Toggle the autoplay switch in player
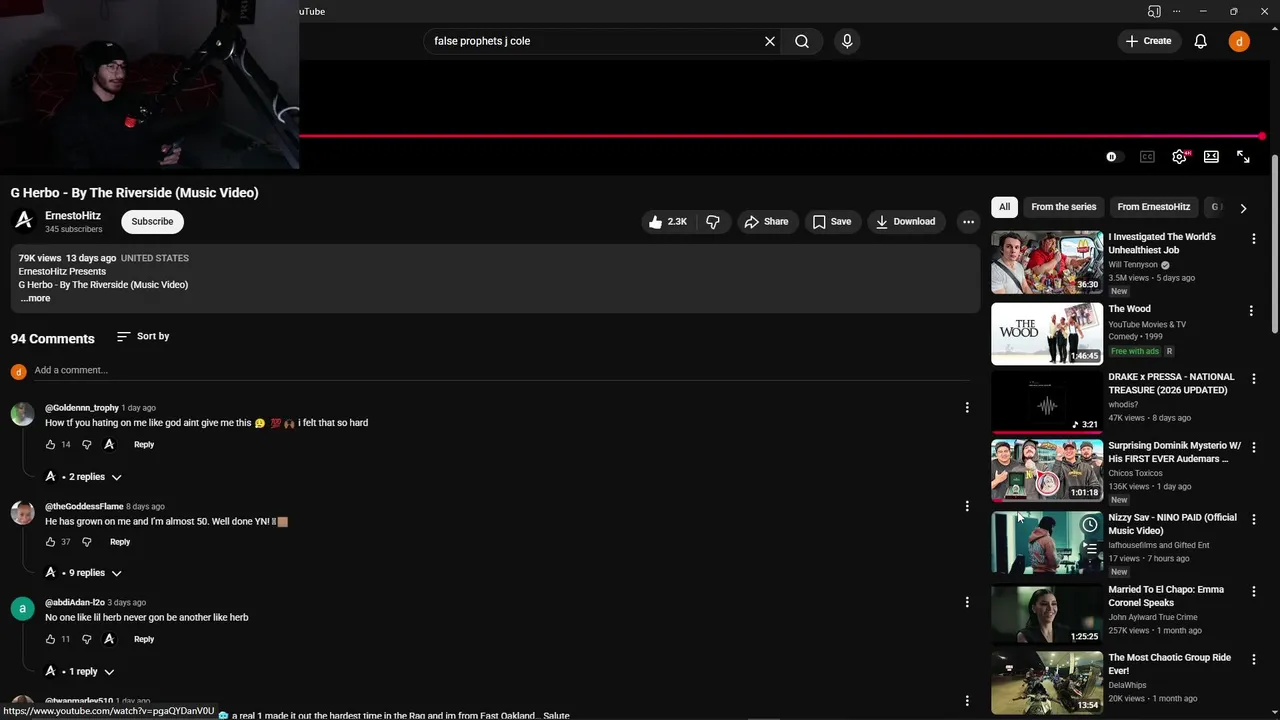 pos(1114,157)
